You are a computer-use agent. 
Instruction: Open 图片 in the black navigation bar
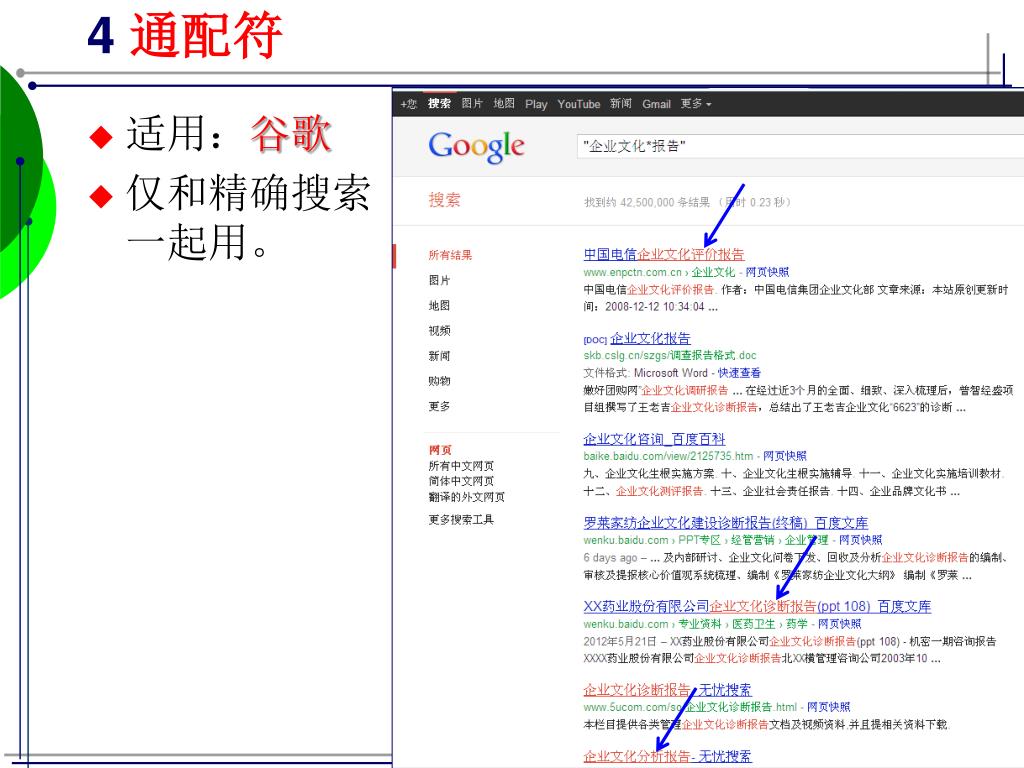click(x=472, y=103)
